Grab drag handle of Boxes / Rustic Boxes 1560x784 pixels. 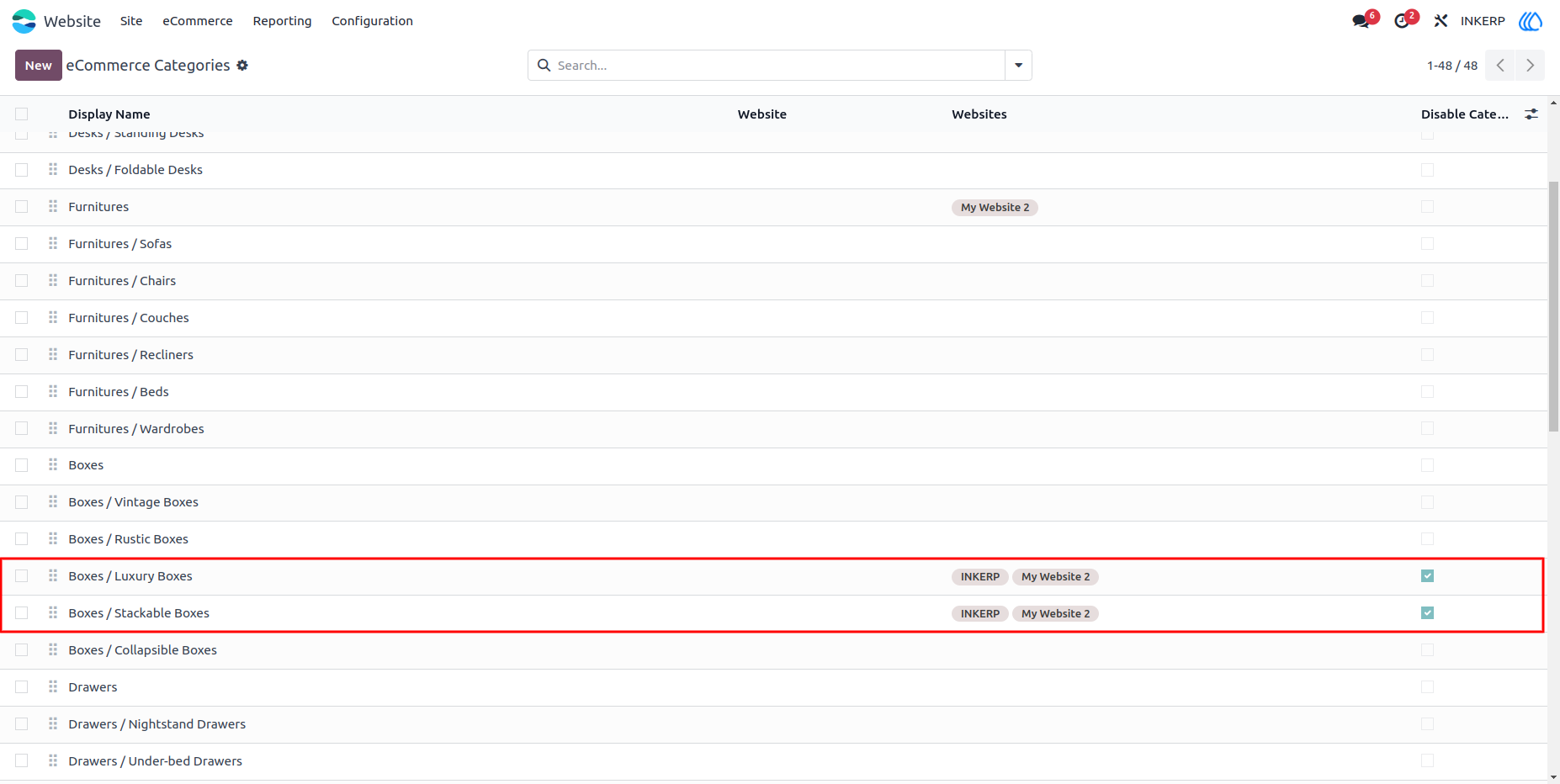[x=53, y=539]
